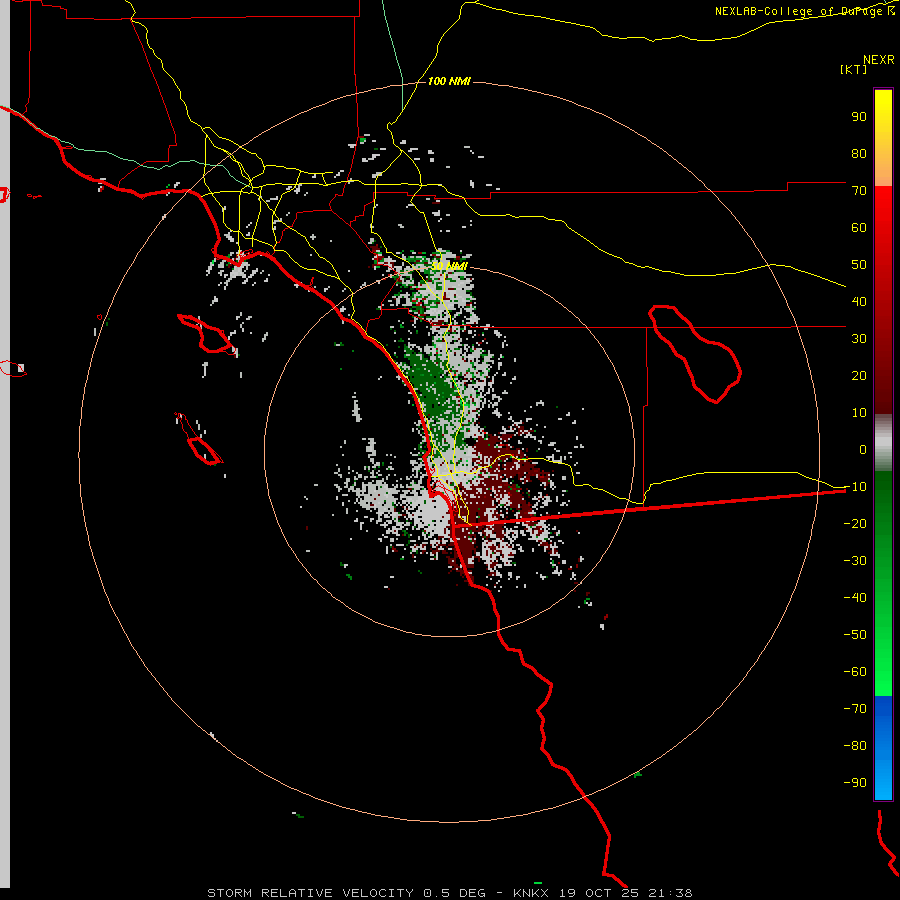The image size is (900, 900).
Task: Click the 40 value on the velocity scale
Action: coord(859,302)
